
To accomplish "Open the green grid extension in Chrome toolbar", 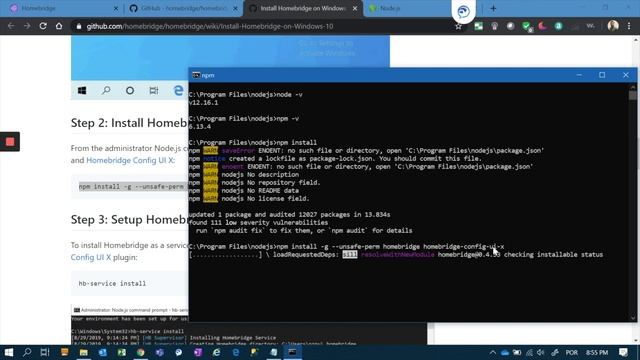I will [x=478, y=26].
